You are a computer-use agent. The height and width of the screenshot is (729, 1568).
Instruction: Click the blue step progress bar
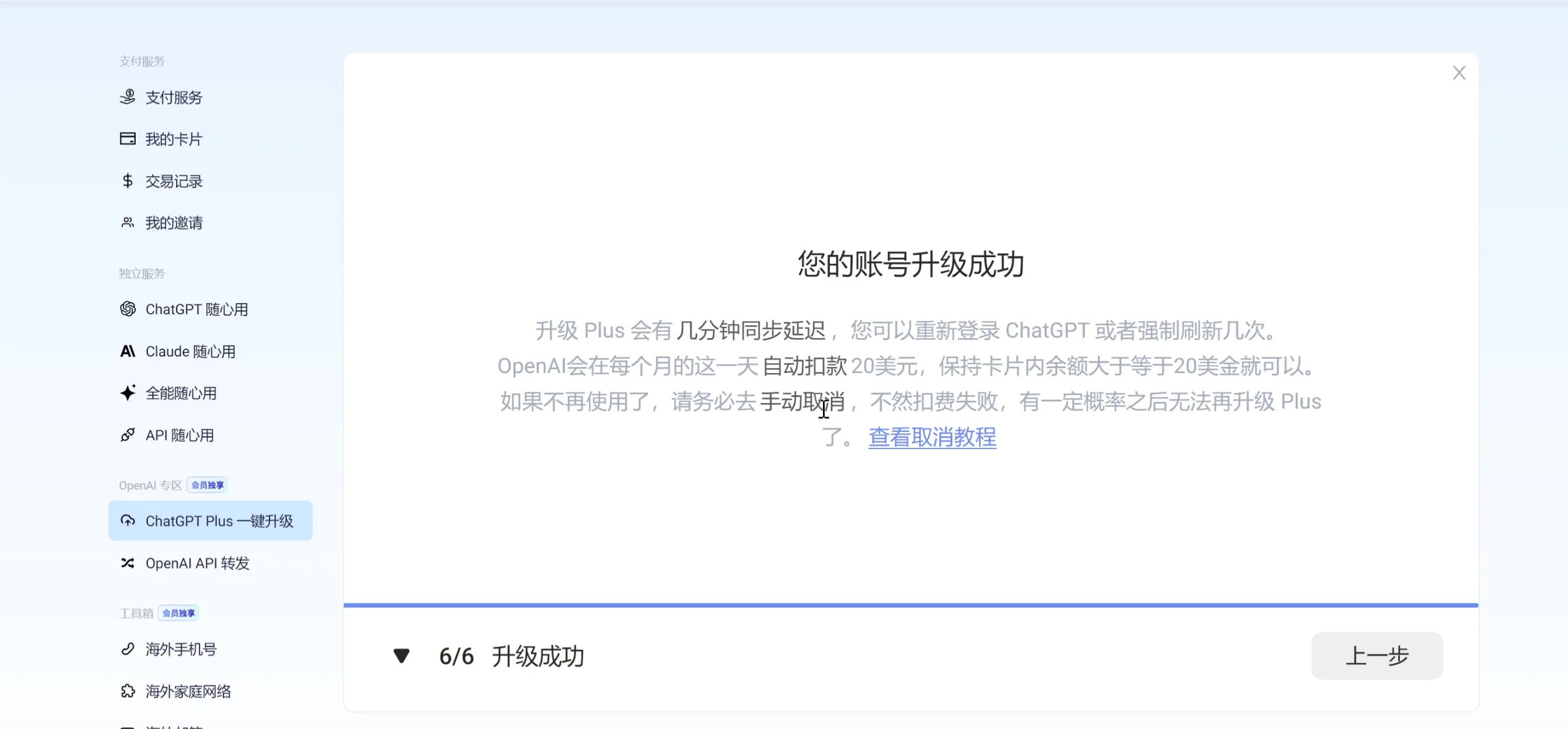click(x=910, y=605)
